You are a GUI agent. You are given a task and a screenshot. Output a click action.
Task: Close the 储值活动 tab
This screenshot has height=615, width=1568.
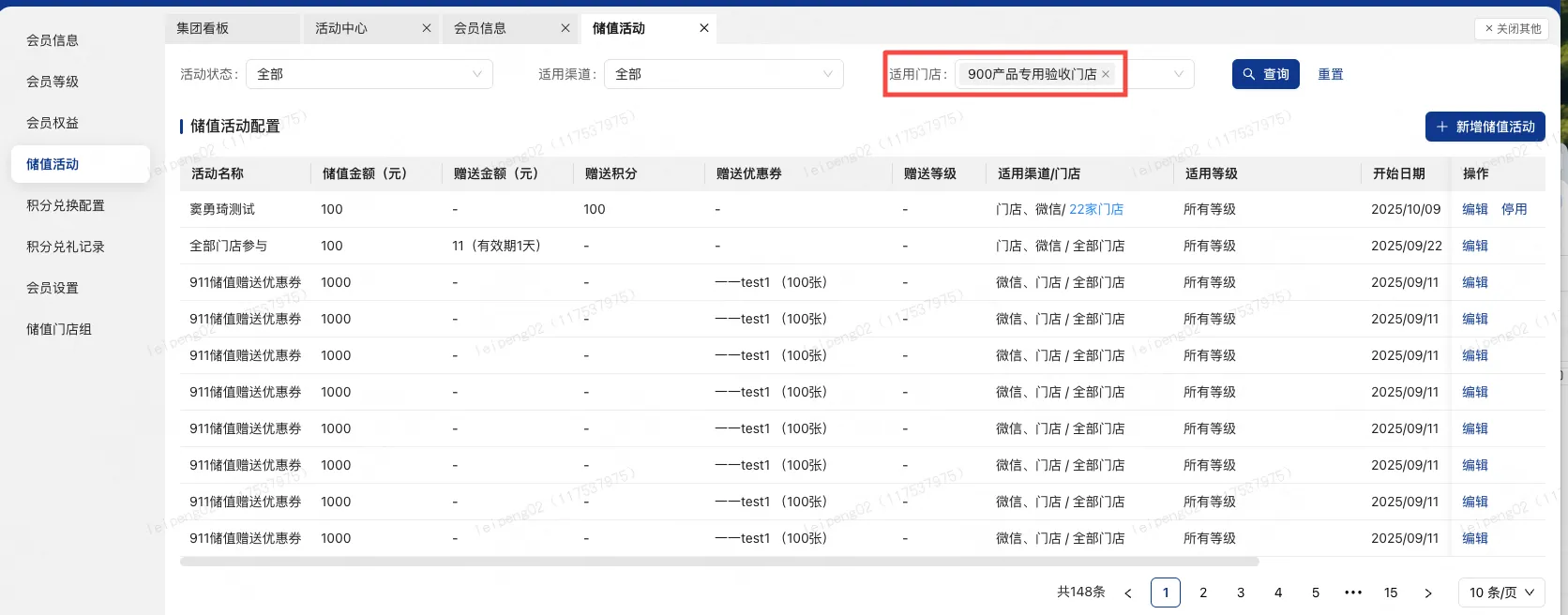click(x=704, y=28)
